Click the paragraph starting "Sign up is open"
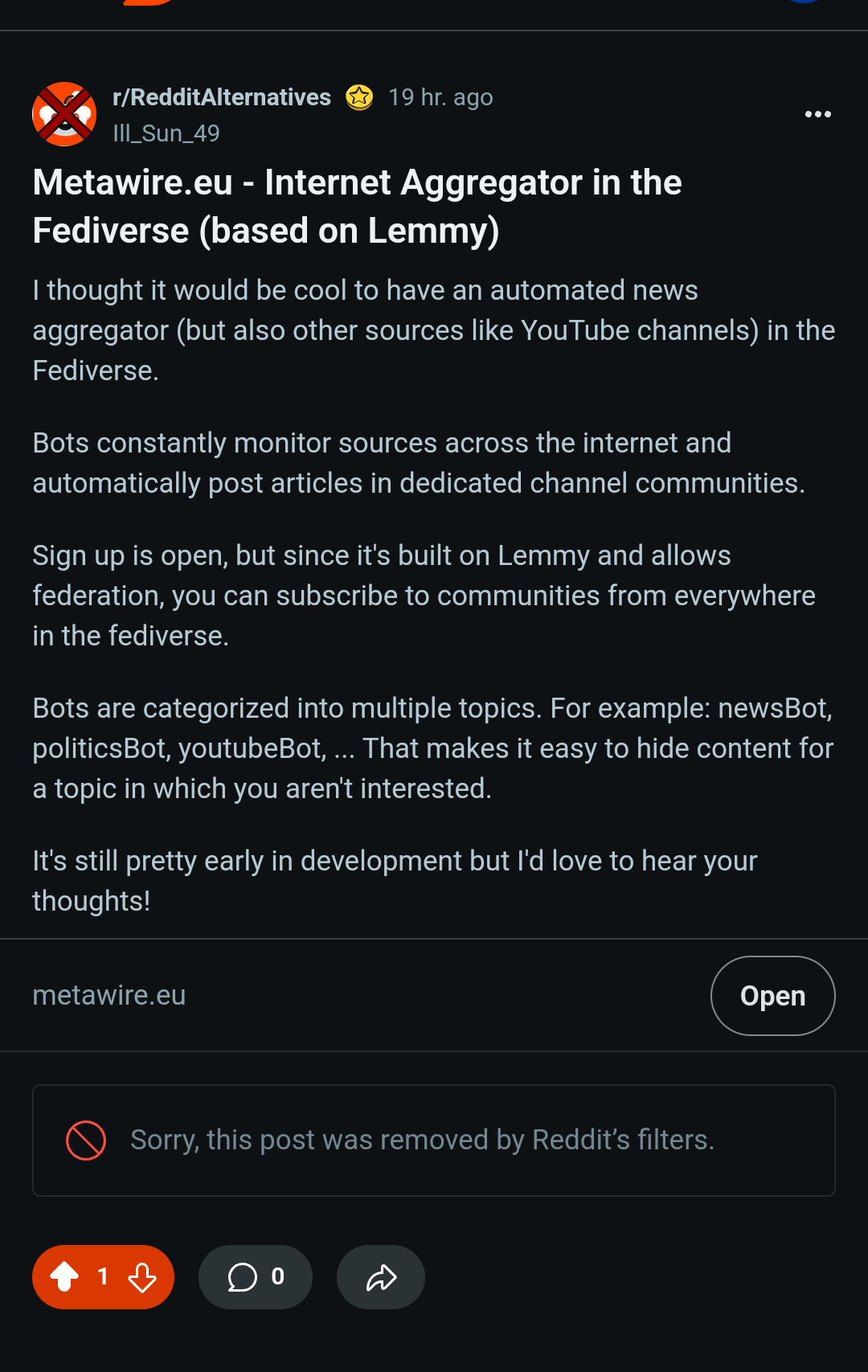Viewport: 868px width, 1372px height. pyautogui.click(x=424, y=596)
